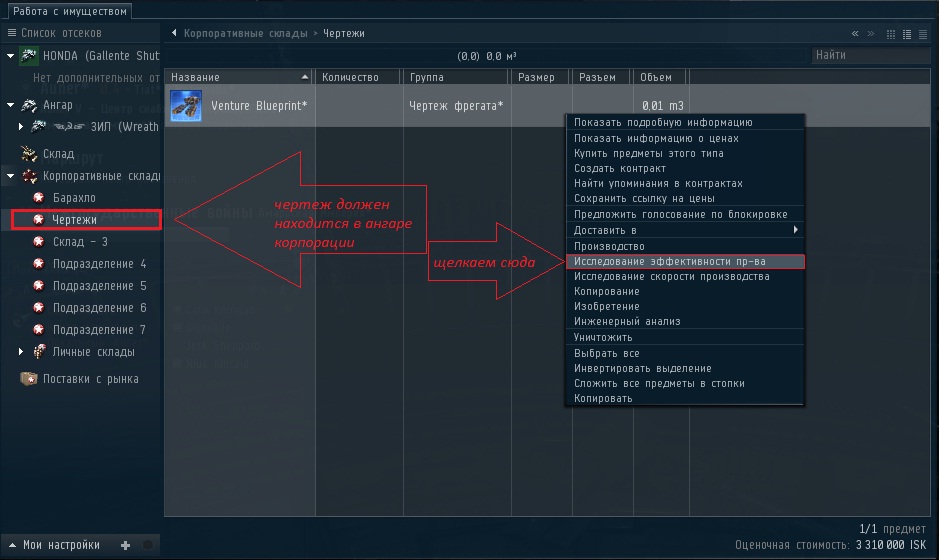Open the Доставить в submenu arrow

click(795, 229)
